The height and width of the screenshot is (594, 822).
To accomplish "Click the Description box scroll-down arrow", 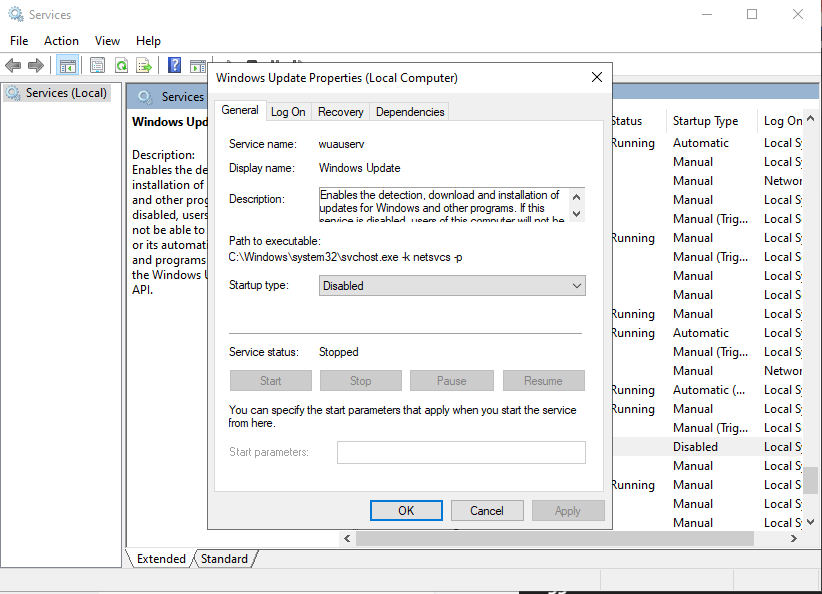I will pyautogui.click(x=576, y=213).
